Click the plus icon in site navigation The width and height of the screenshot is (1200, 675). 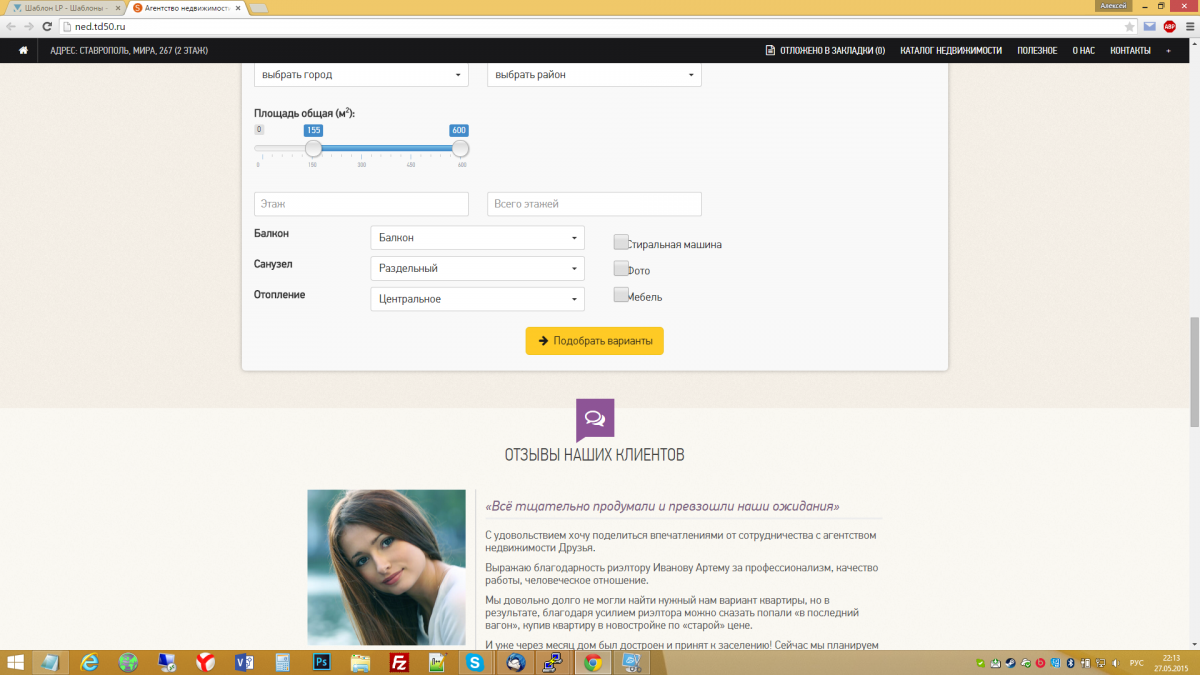(x=1168, y=50)
